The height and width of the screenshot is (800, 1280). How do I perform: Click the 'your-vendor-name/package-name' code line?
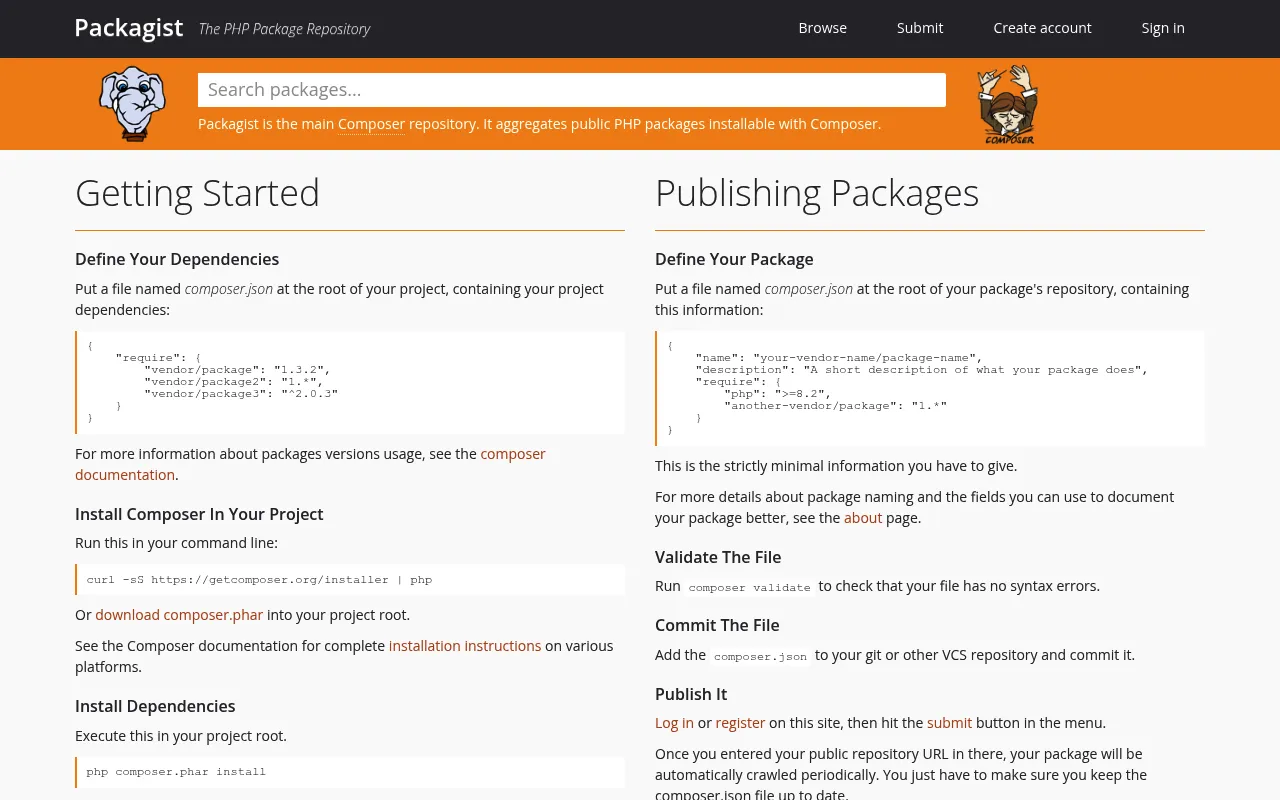(839, 357)
